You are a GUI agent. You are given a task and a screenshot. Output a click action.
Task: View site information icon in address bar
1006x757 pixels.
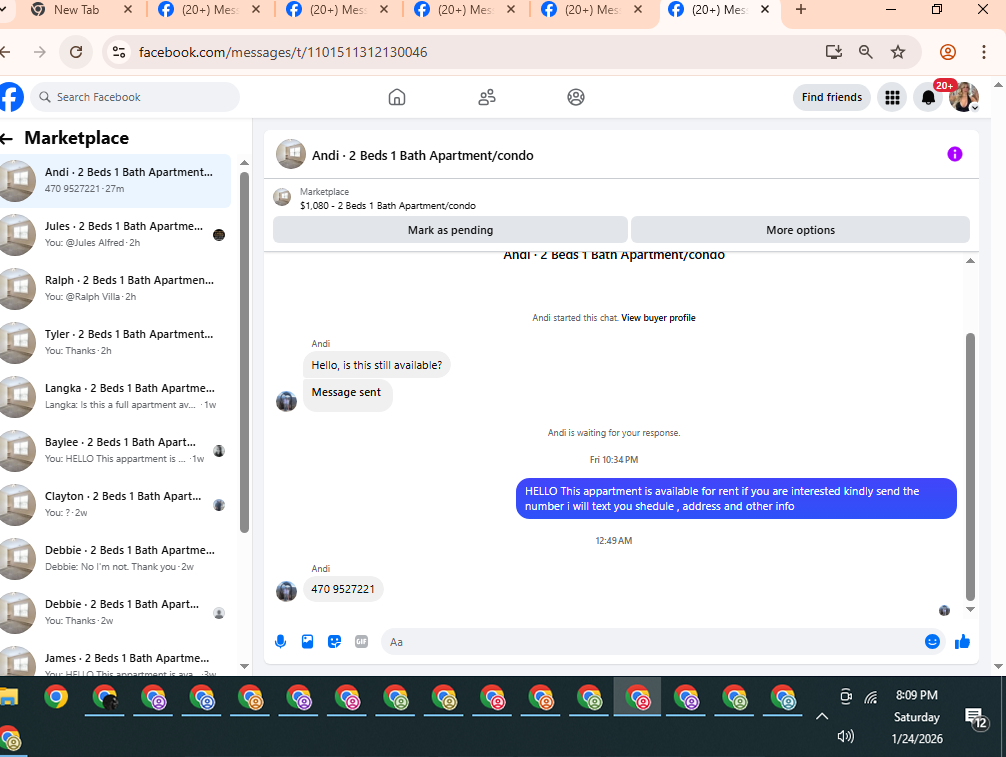click(x=119, y=52)
